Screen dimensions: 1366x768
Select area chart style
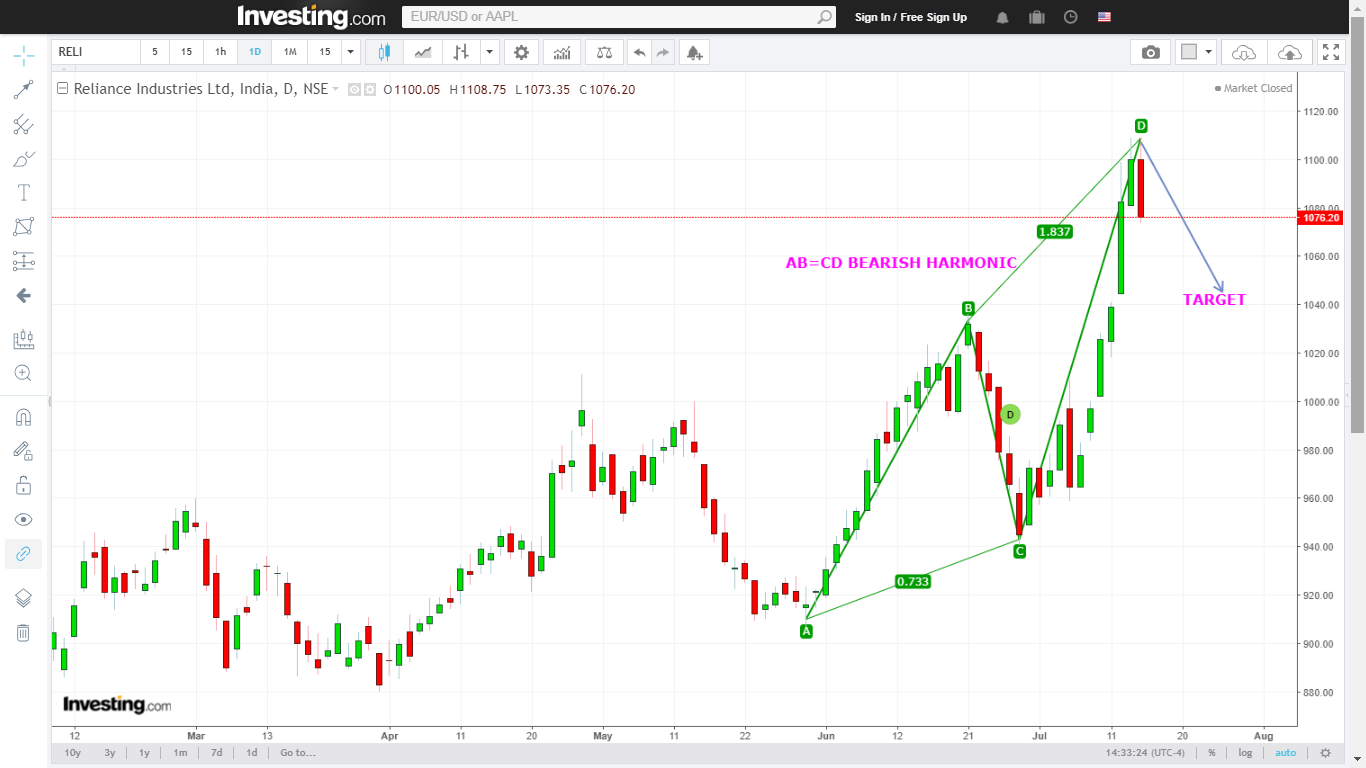423,52
